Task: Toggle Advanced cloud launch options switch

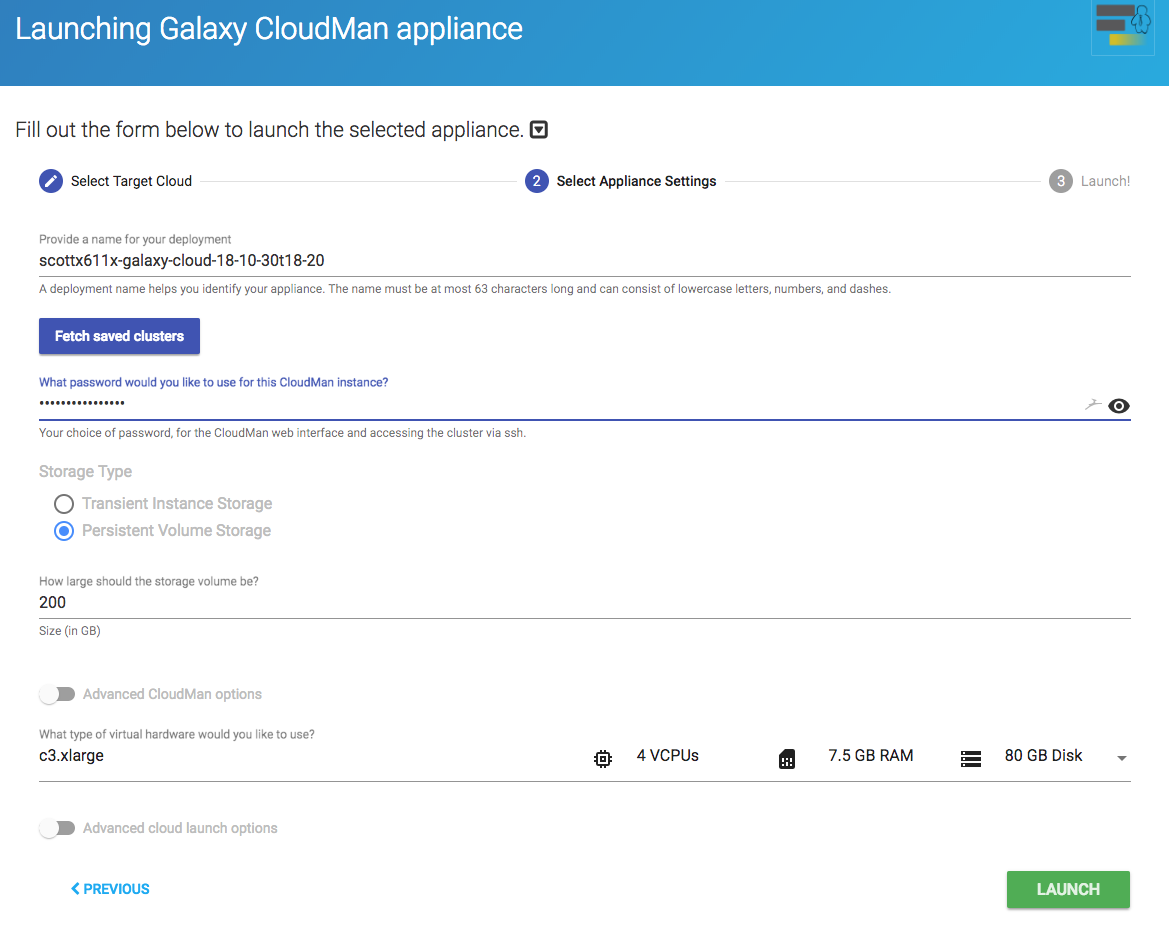Action: (x=57, y=828)
